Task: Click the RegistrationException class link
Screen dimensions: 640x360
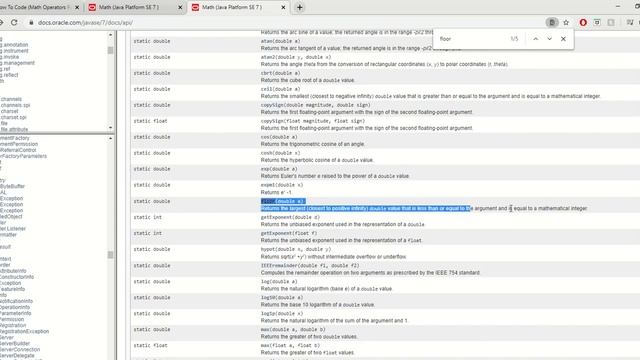Action: (24, 331)
